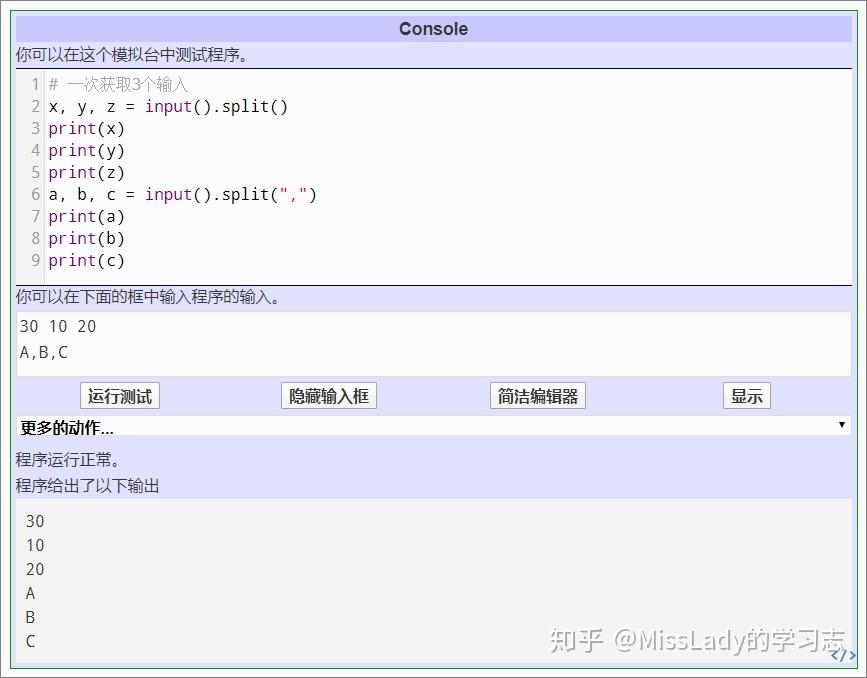
Task: Click line number 1 in the editor
Action: [x=34, y=84]
